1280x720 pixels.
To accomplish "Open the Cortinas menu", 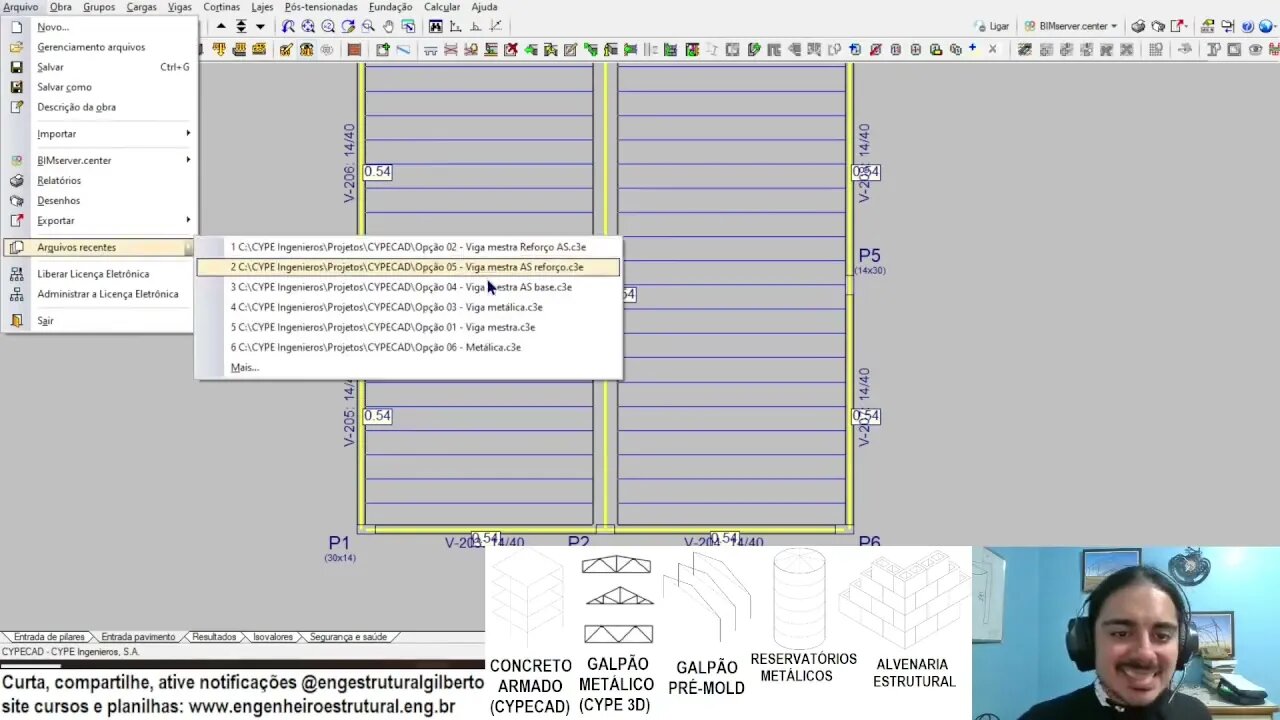I will [x=222, y=7].
